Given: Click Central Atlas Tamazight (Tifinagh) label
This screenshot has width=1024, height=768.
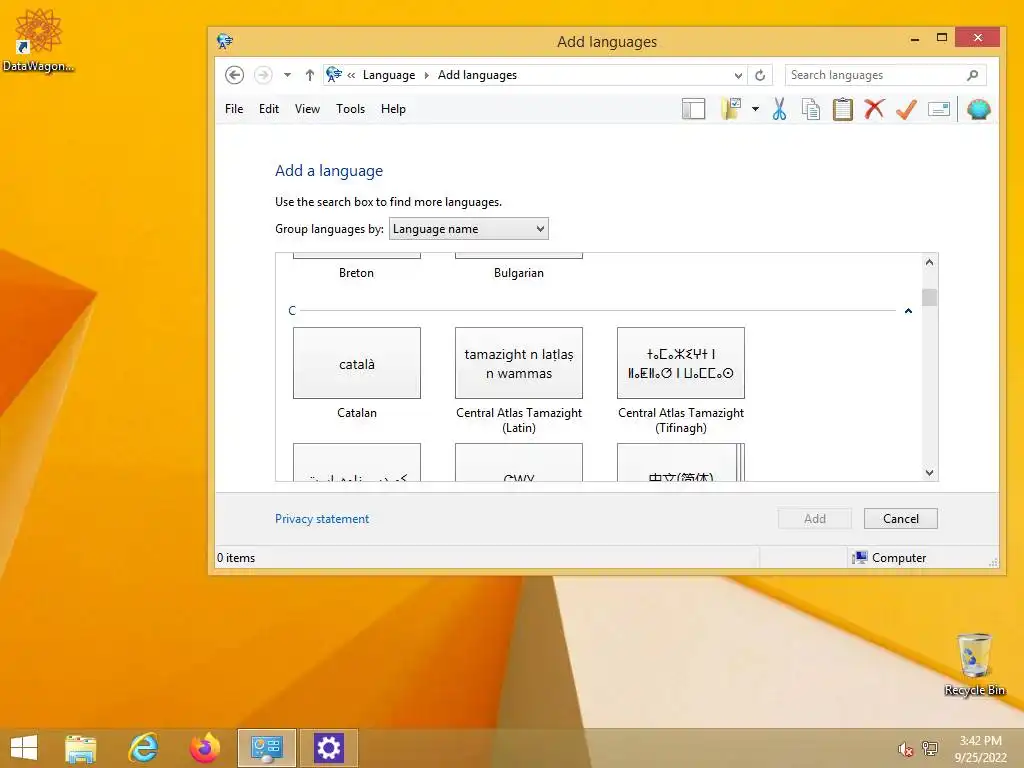Looking at the screenshot, I should pyautogui.click(x=680, y=421).
